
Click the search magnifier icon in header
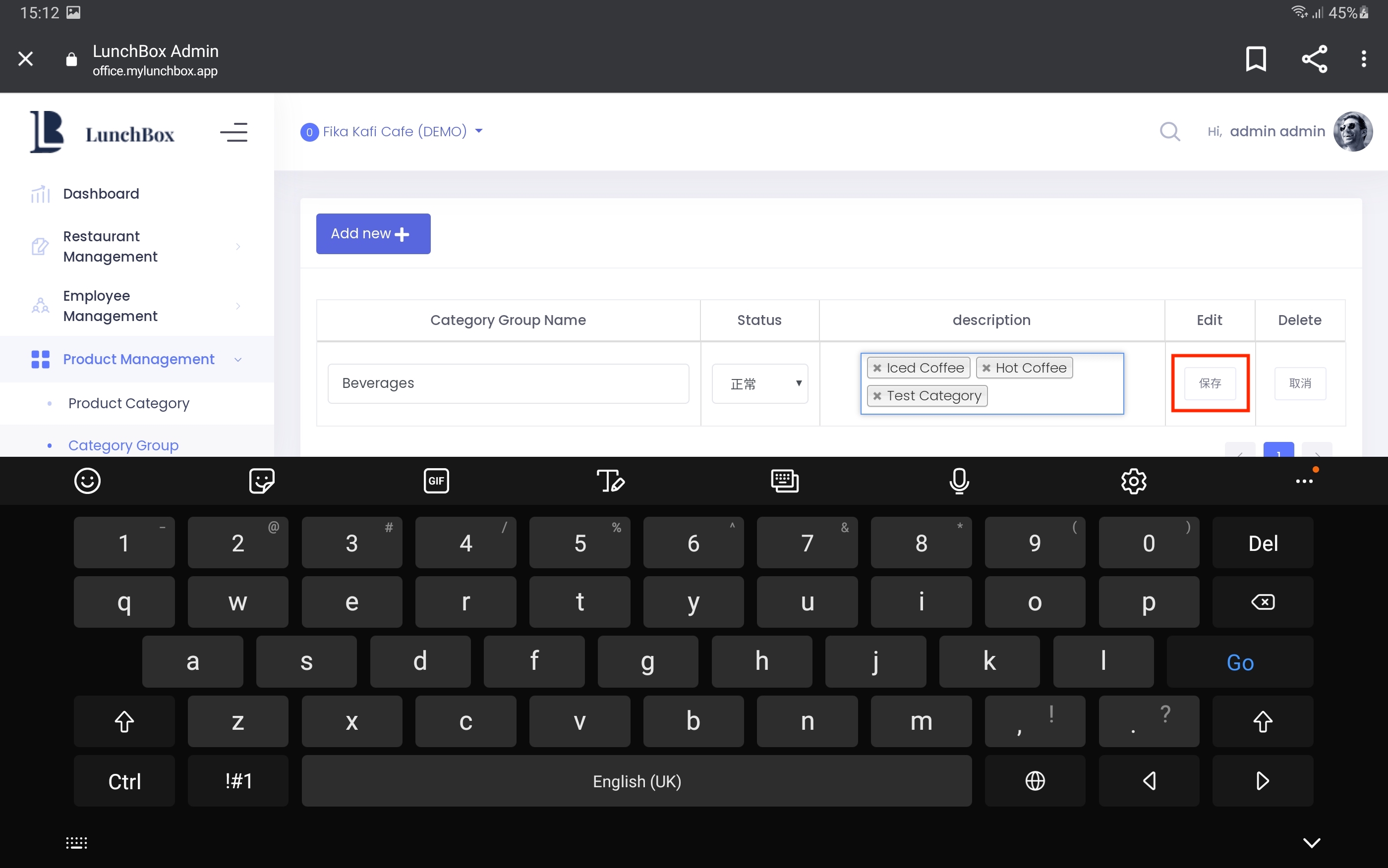click(x=1169, y=131)
